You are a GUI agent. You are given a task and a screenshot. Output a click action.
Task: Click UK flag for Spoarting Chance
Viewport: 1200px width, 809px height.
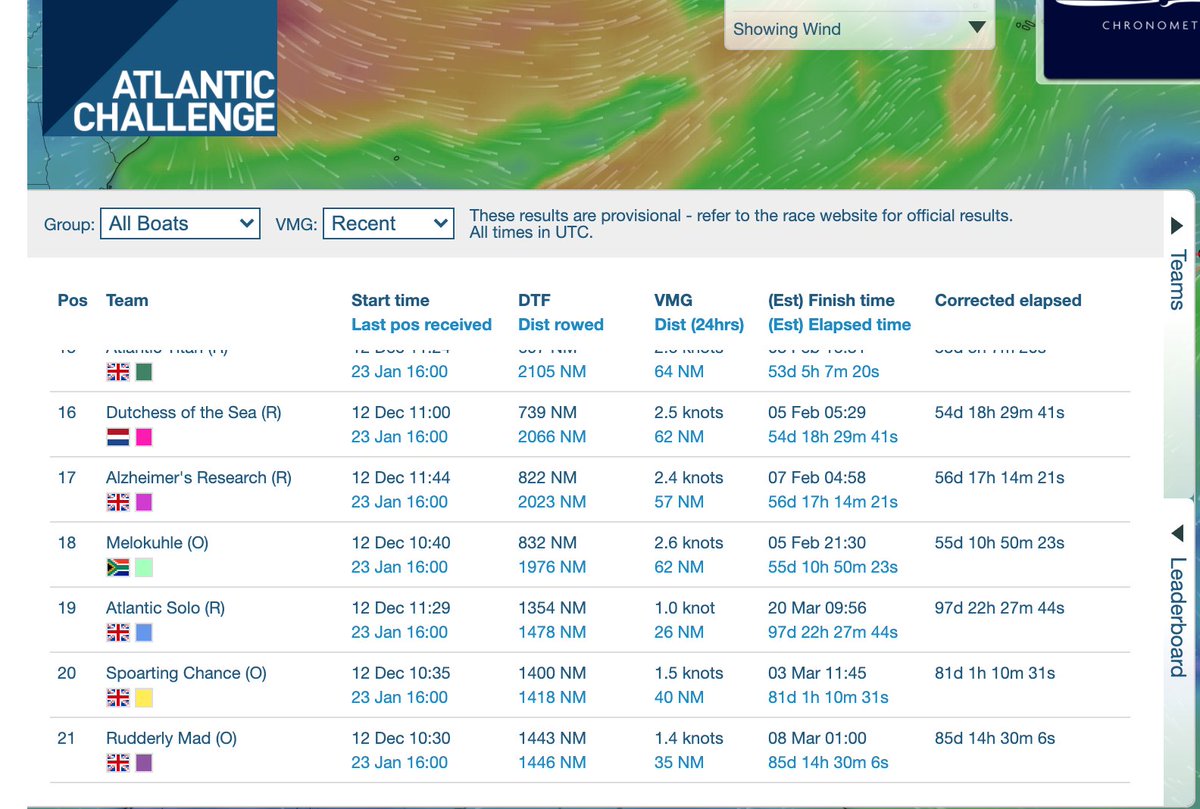(x=118, y=697)
